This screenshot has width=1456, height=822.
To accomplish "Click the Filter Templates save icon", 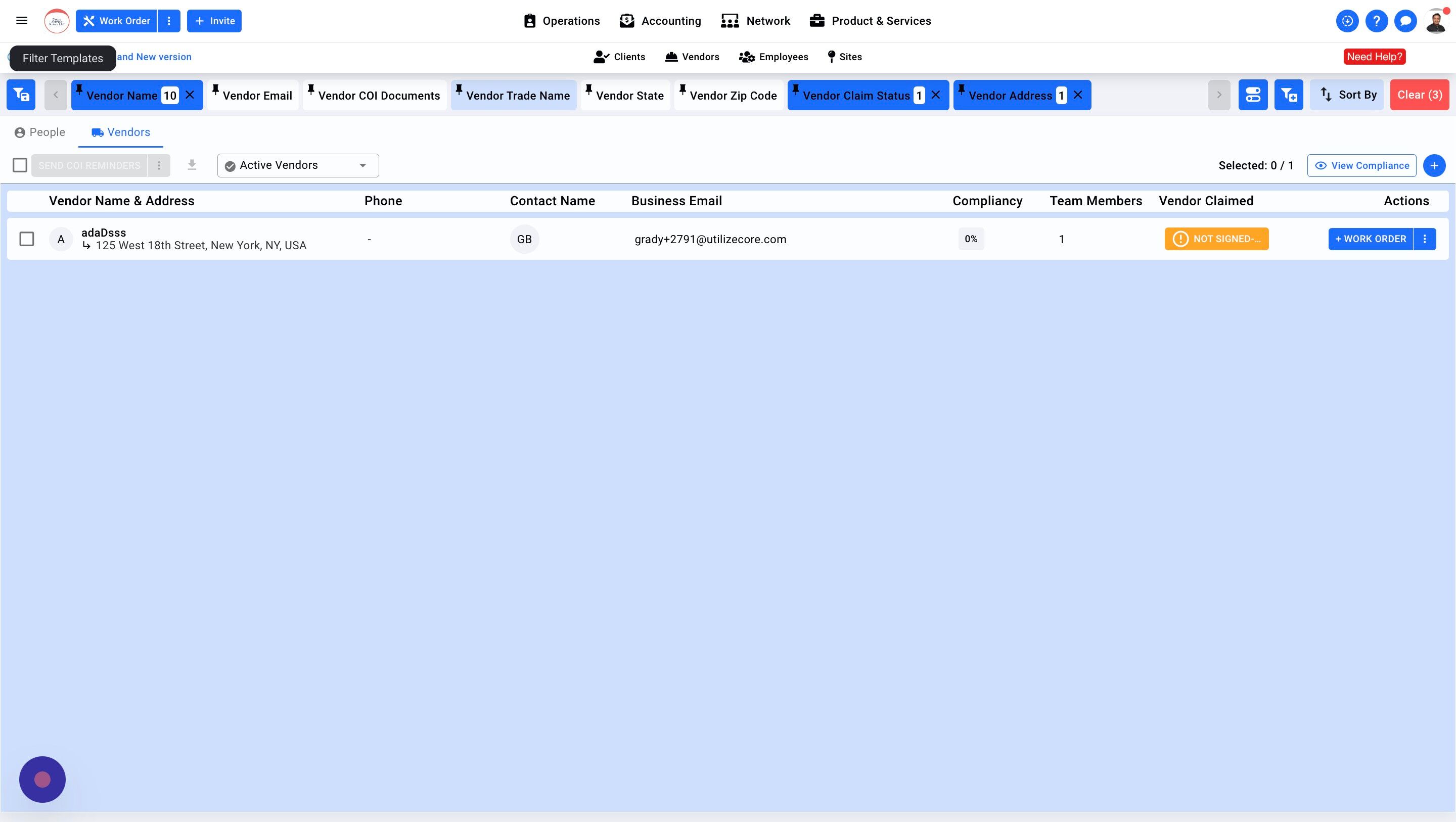I will [x=21, y=95].
